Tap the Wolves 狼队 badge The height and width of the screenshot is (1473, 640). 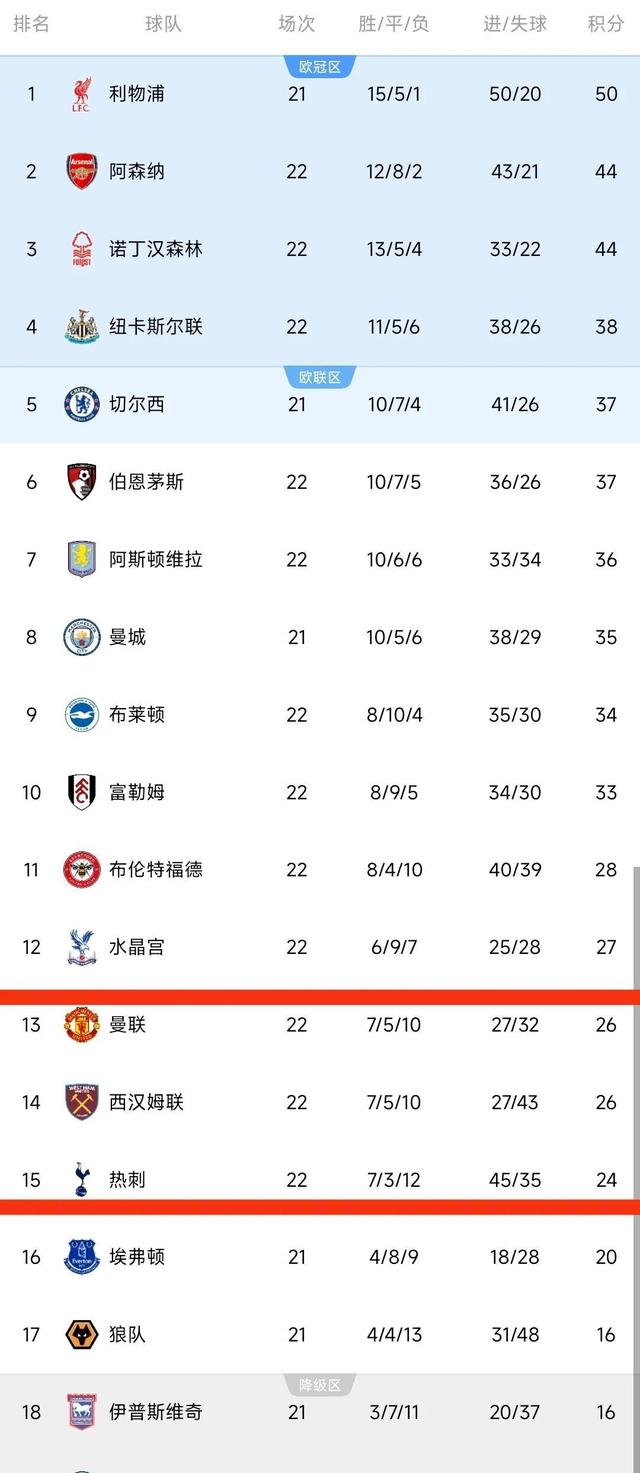point(82,1334)
